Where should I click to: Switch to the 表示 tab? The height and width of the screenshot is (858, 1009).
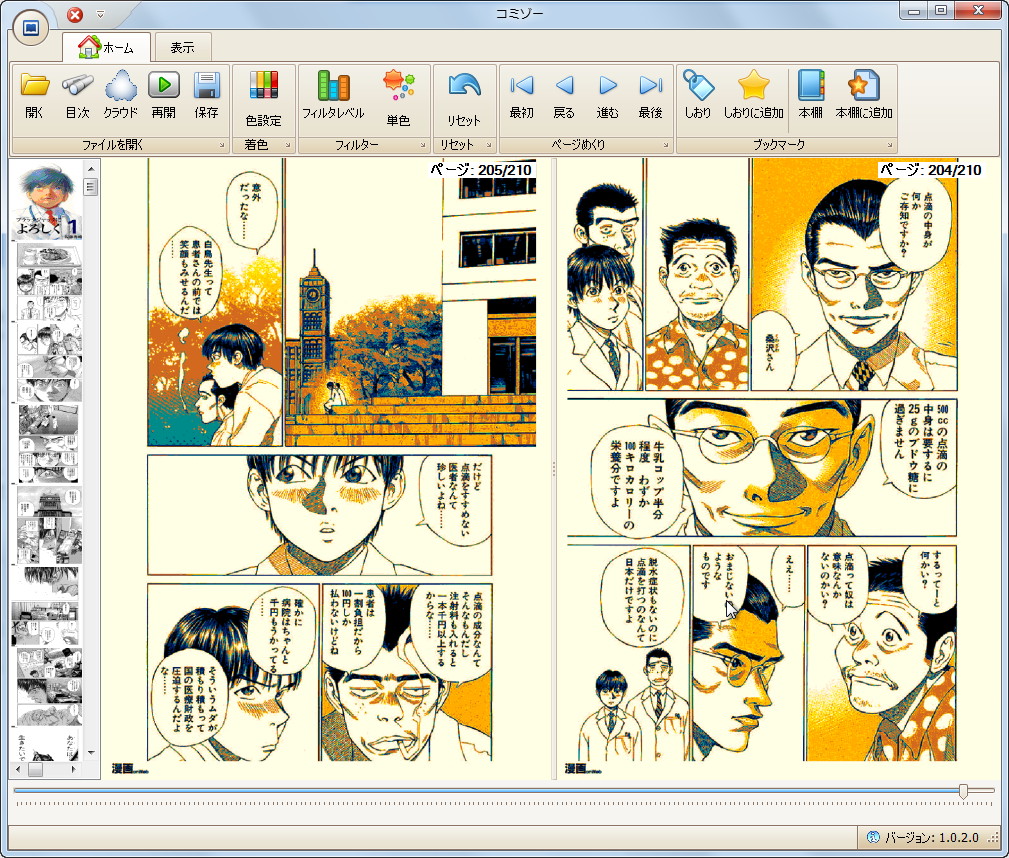point(183,47)
